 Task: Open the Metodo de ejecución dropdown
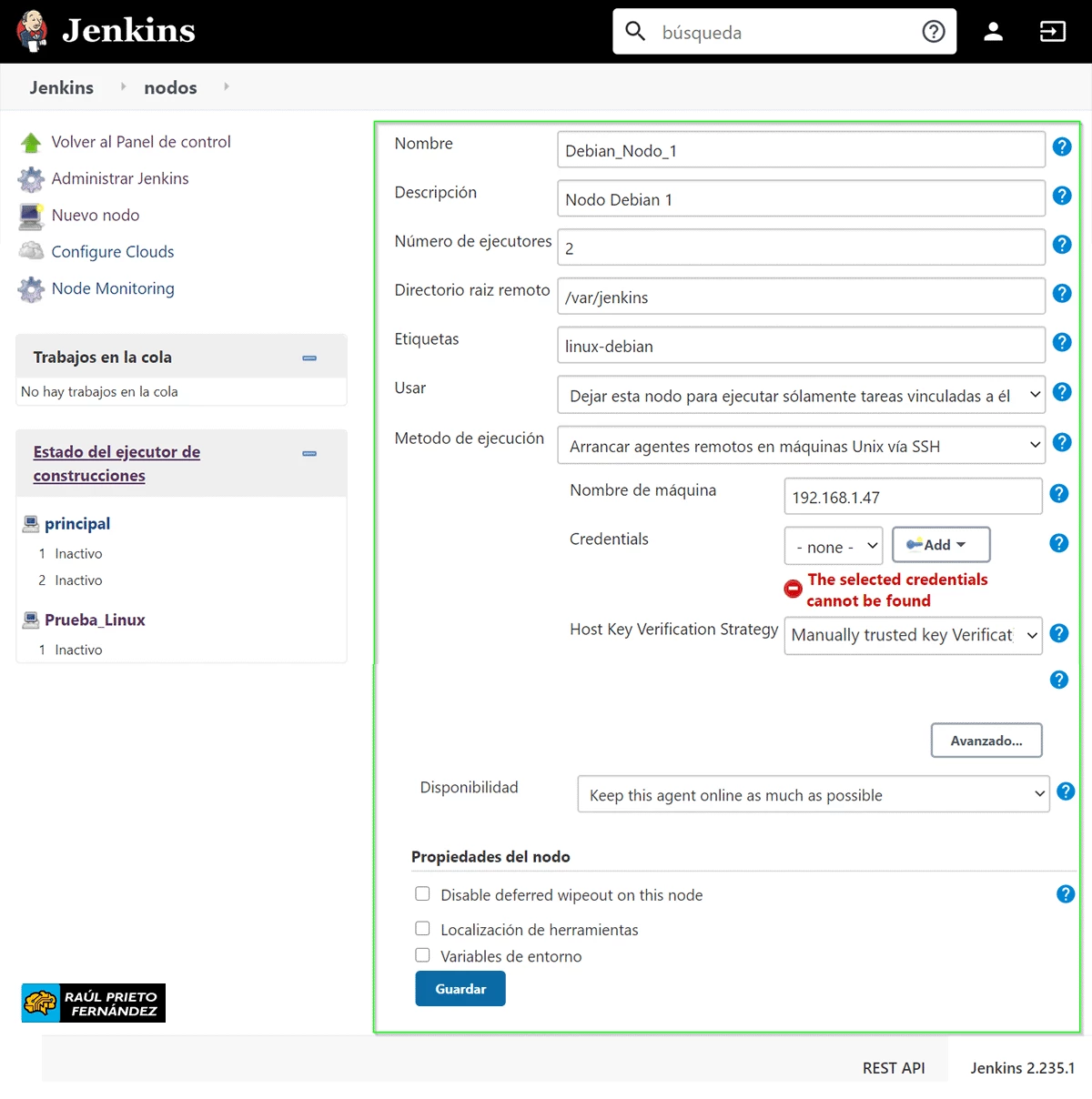pos(801,446)
